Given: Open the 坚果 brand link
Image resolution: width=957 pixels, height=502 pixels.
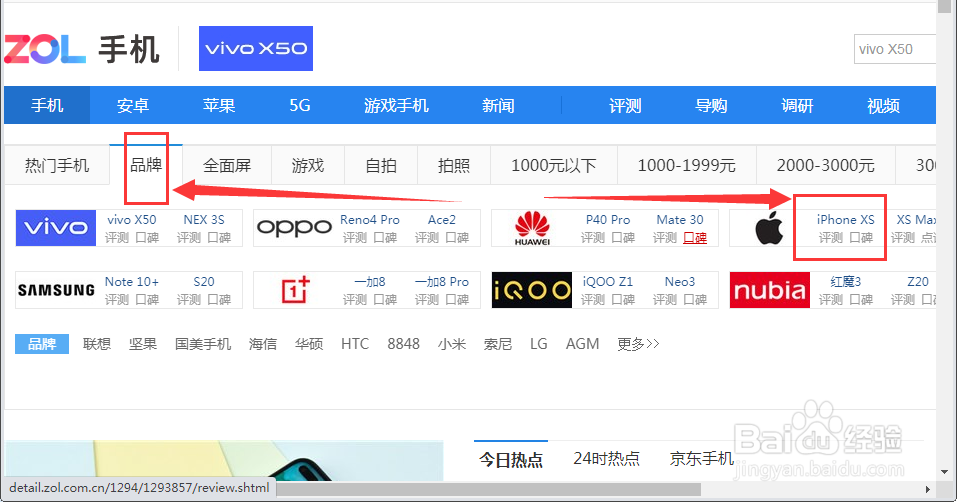Looking at the screenshot, I should pos(143,344).
